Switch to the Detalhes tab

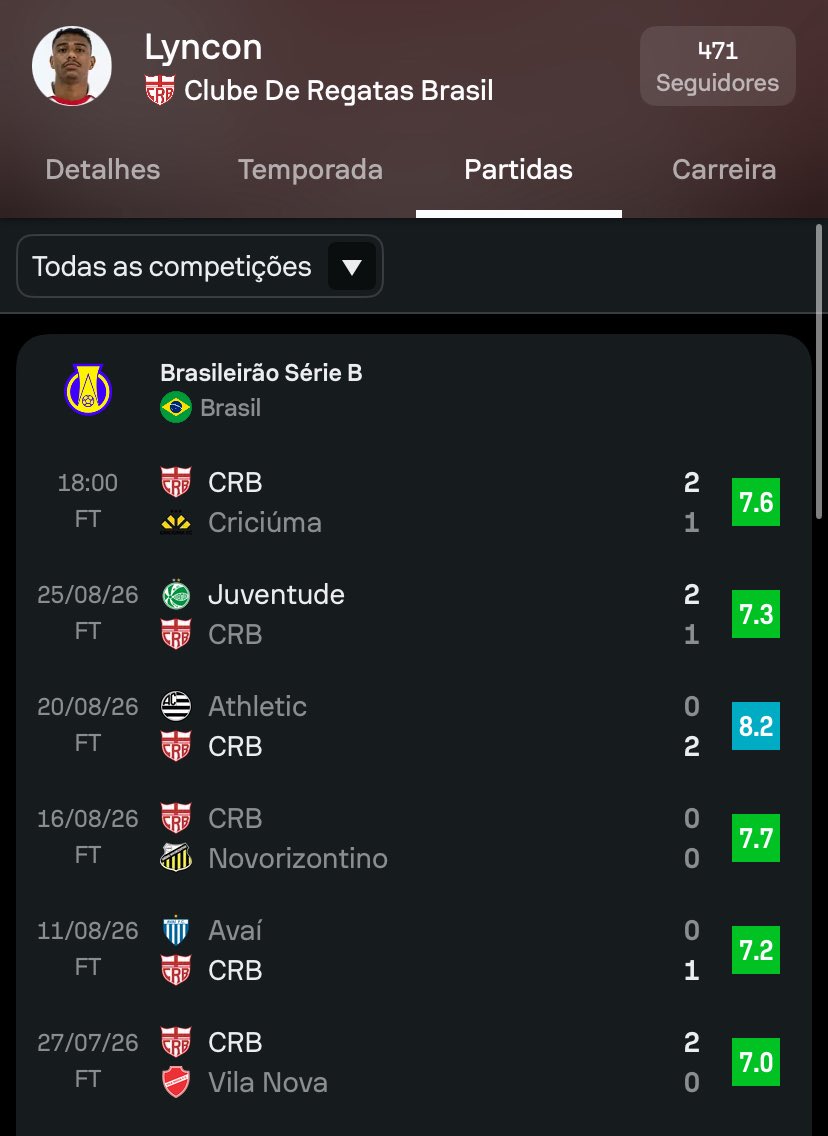tap(103, 170)
